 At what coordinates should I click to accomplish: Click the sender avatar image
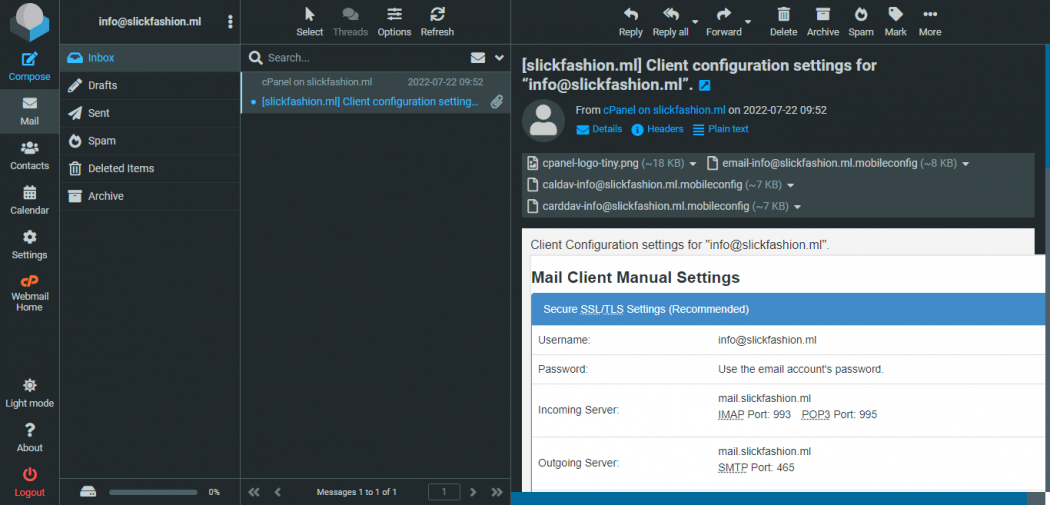pyautogui.click(x=543, y=121)
